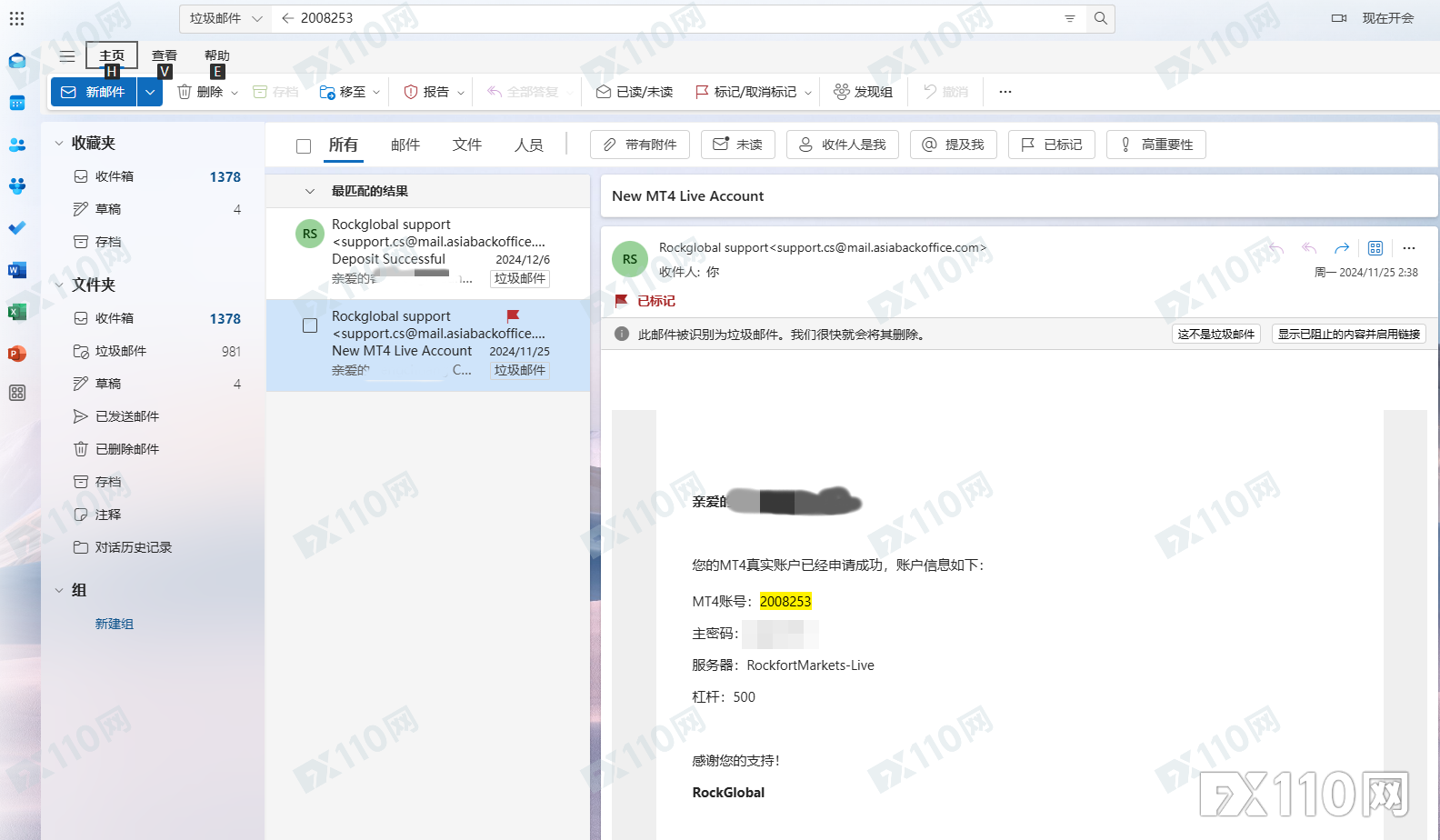Image resolution: width=1440 pixels, height=840 pixels.
Task: Click red flag on New MT4 email
Action: coord(513,315)
